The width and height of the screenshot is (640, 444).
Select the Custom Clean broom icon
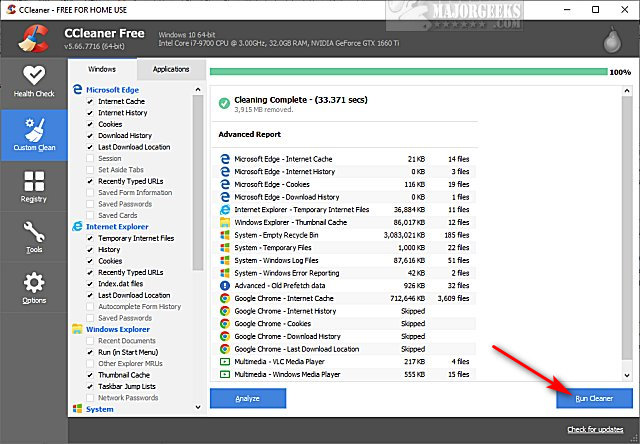pos(34,135)
